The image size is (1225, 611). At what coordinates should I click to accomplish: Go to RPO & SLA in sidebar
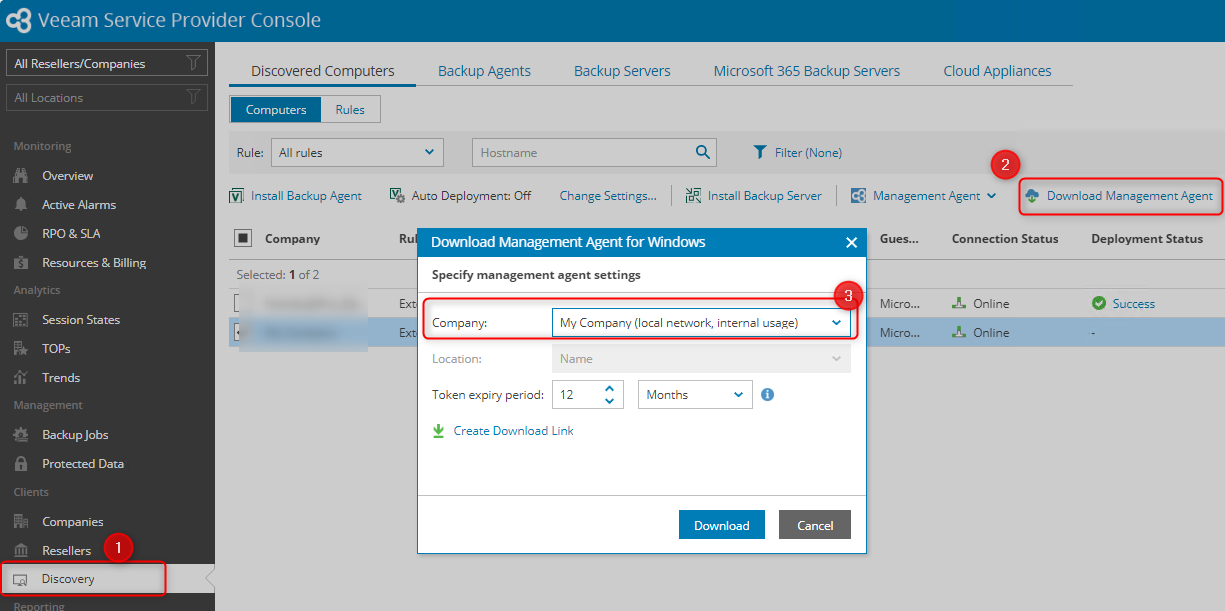[x=70, y=234]
